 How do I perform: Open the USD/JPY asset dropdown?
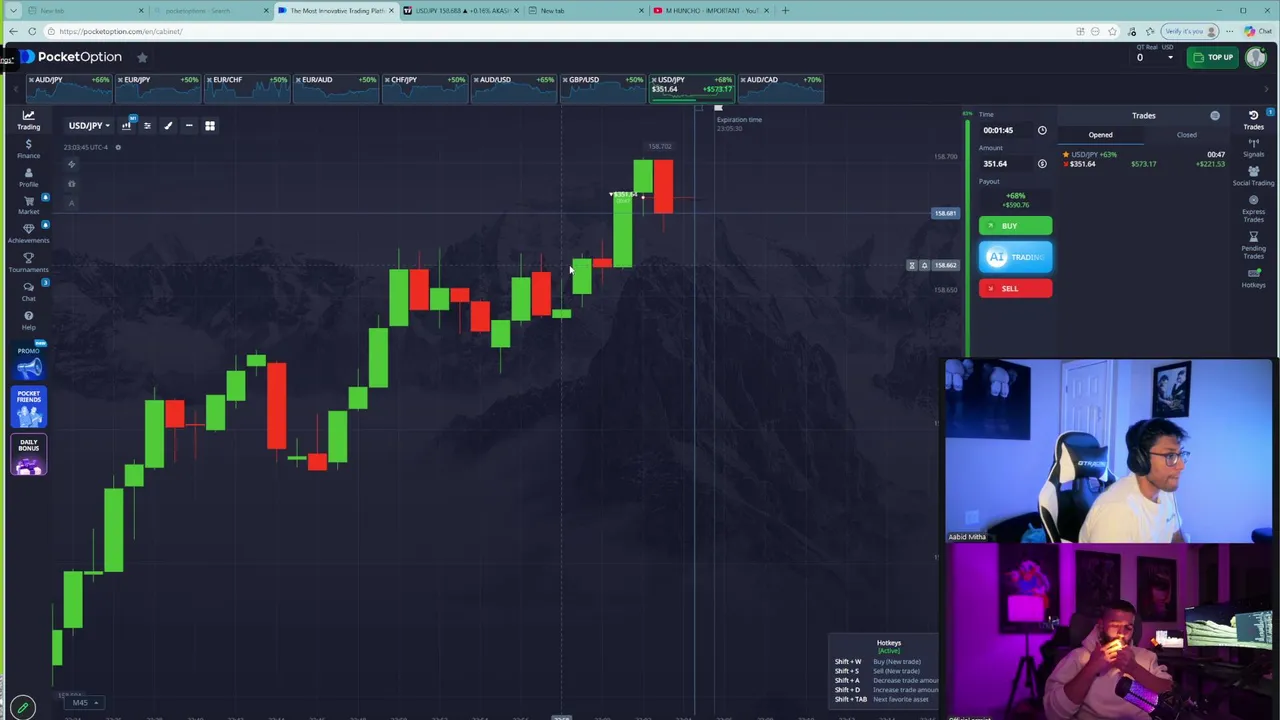[x=89, y=125]
